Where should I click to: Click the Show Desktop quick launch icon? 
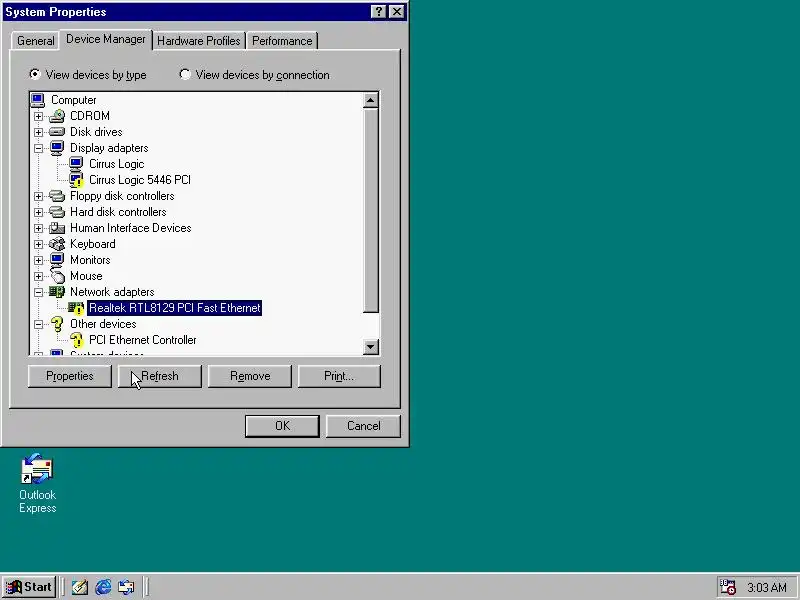tap(80, 587)
